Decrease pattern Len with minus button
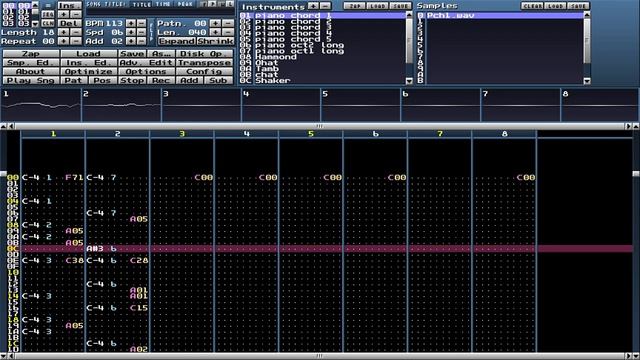640x360 pixels. (x=228, y=32)
